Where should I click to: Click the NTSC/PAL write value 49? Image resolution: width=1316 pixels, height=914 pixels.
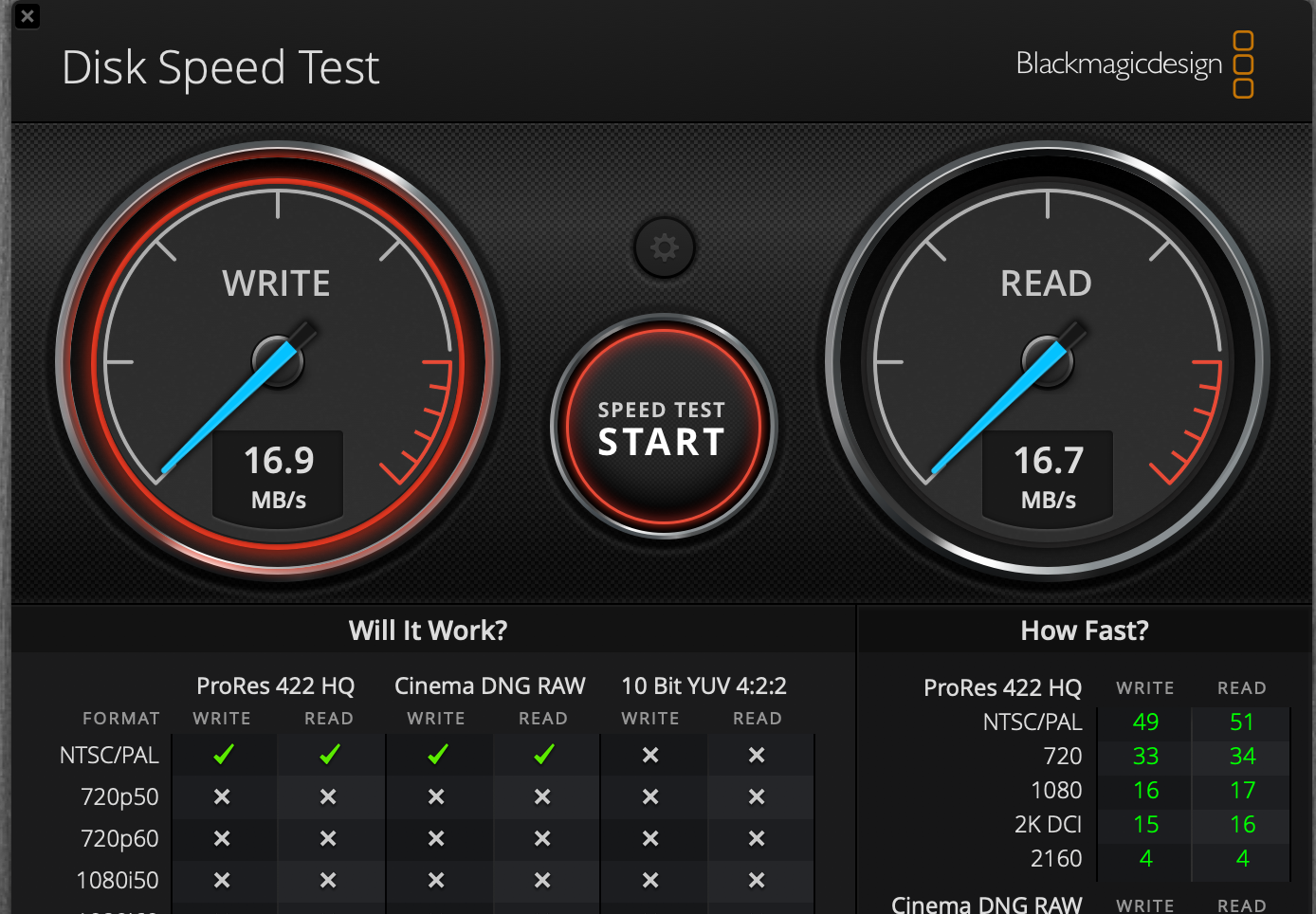tap(1146, 722)
